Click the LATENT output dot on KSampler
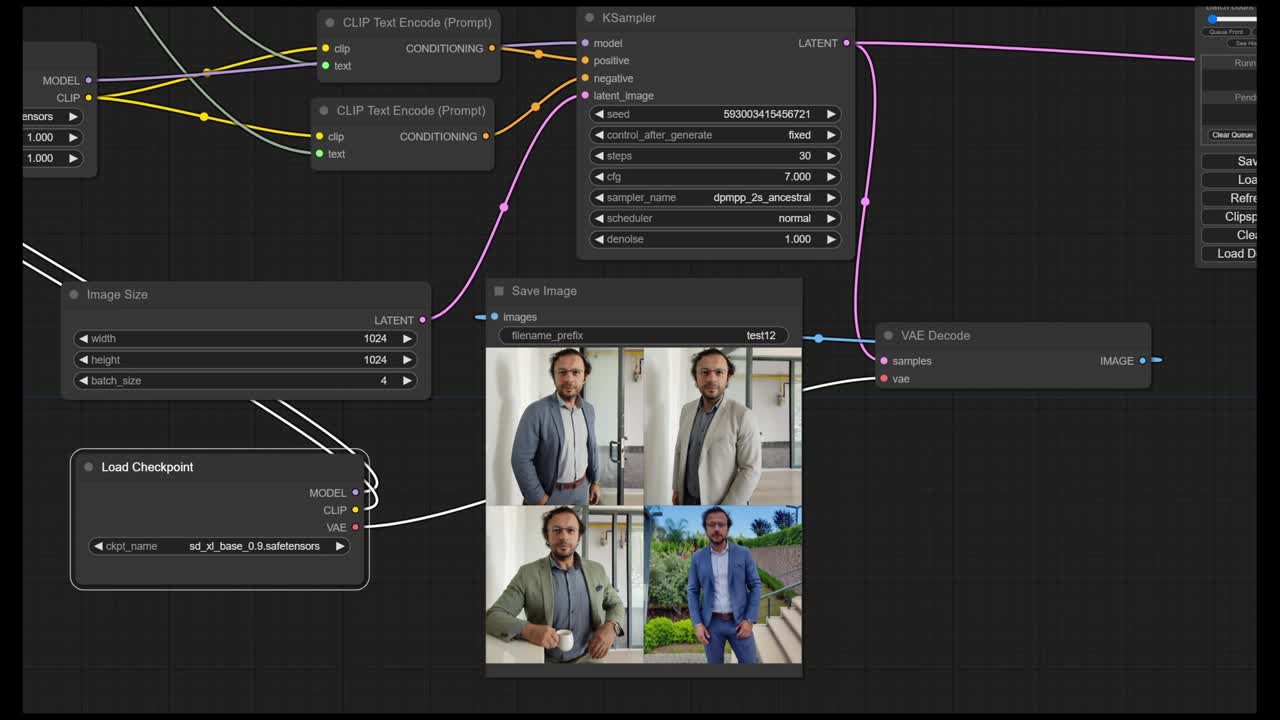Image resolution: width=1280 pixels, height=720 pixels. click(847, 43)
